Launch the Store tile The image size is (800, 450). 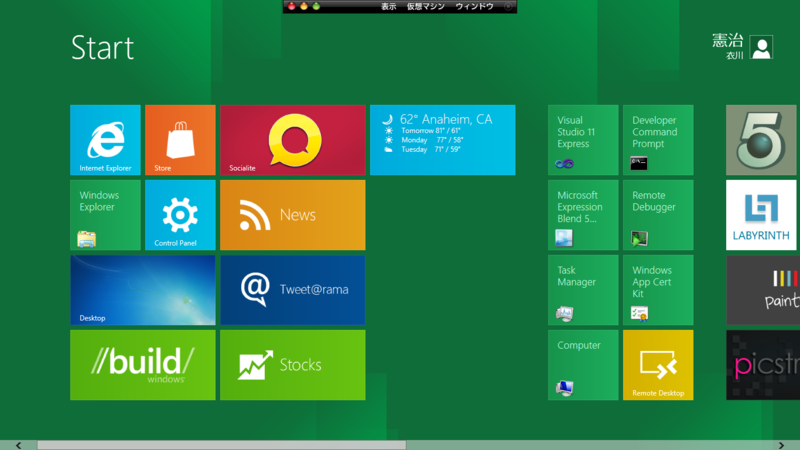point(180,140)
